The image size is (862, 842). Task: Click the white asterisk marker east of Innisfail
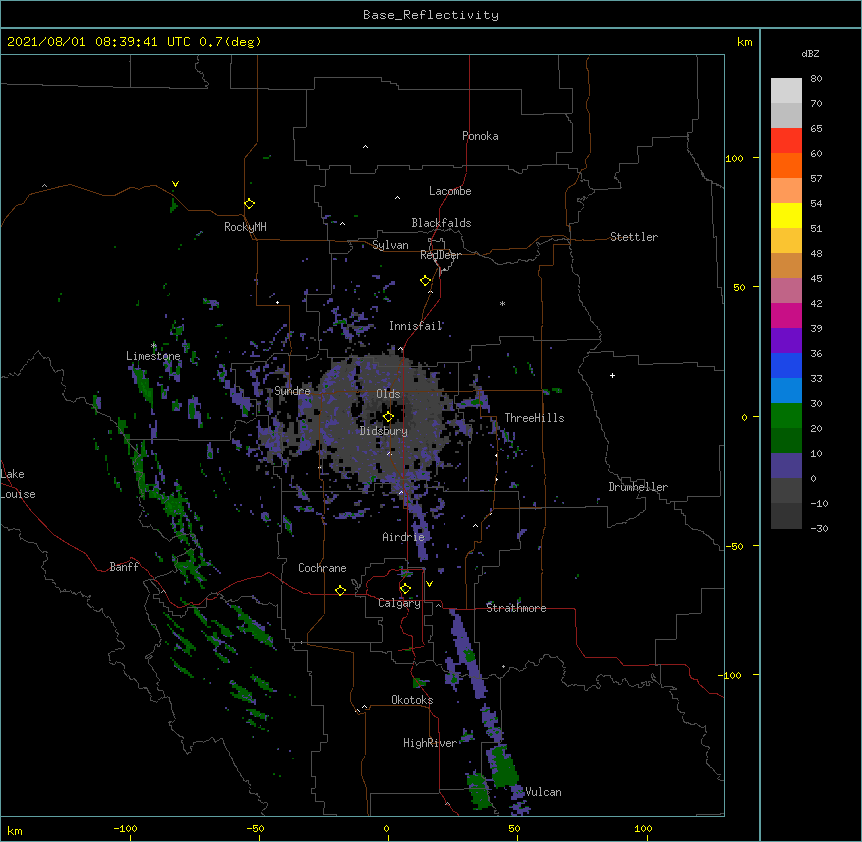tap(502, 303)
